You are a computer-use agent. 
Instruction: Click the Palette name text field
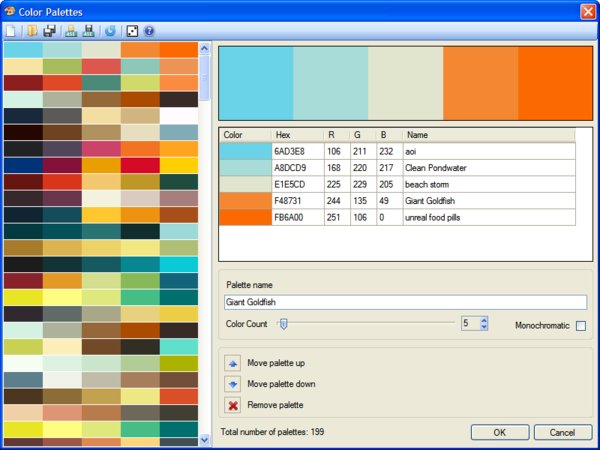[x=405, y=302]
